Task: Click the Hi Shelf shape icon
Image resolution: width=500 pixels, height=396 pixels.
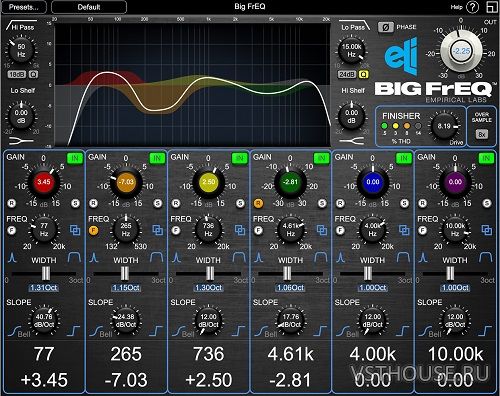Action: (352, 141)
